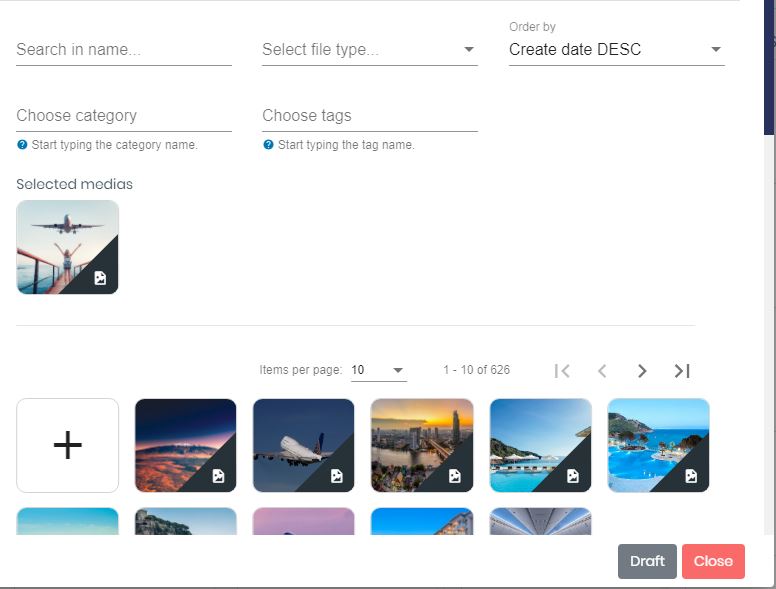Click image file icon on jumbo jet thumbnail

(337, 476)
